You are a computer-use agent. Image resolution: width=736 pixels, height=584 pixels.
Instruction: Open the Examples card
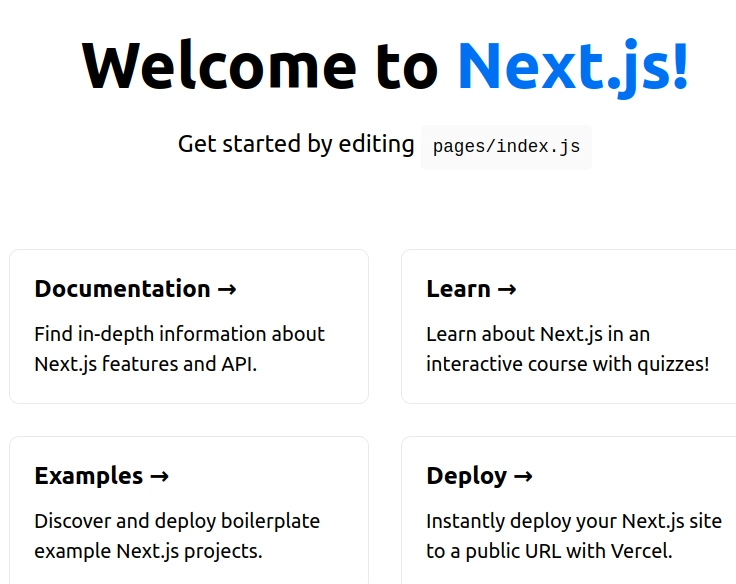click(189, 510)
